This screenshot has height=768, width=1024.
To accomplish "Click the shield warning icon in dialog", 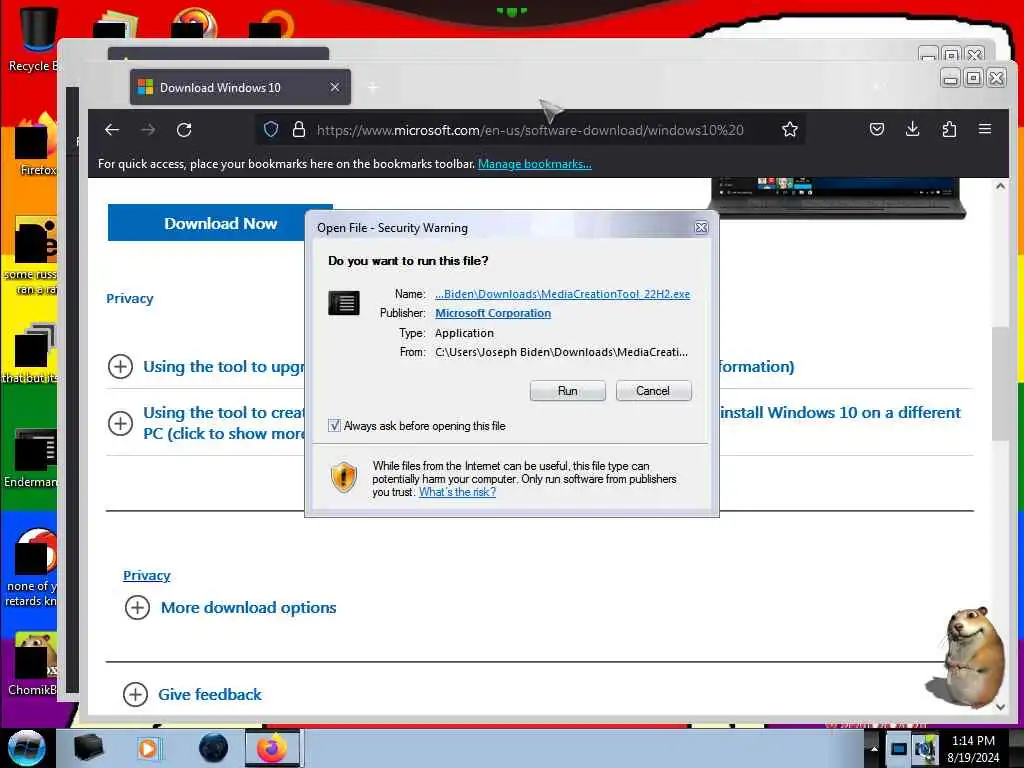I will tap(344, 477).
